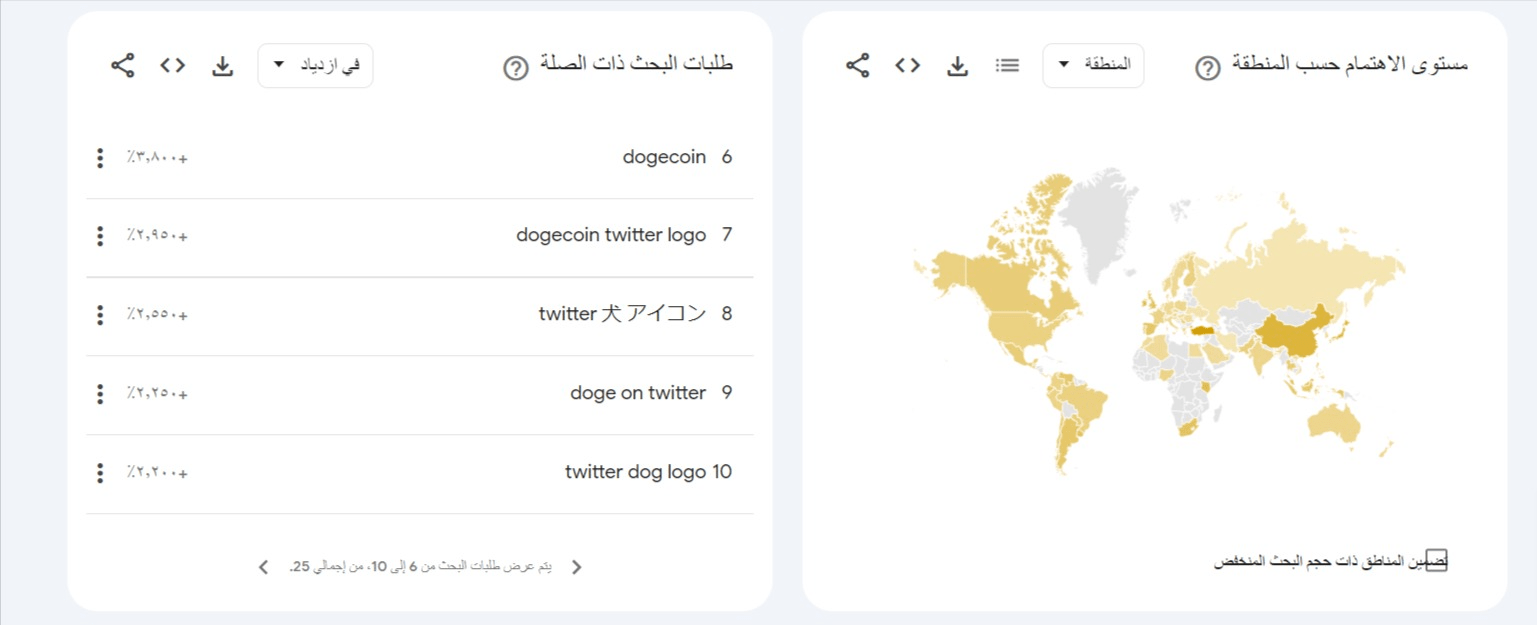Download related queries data as CSV

point(222,66)
